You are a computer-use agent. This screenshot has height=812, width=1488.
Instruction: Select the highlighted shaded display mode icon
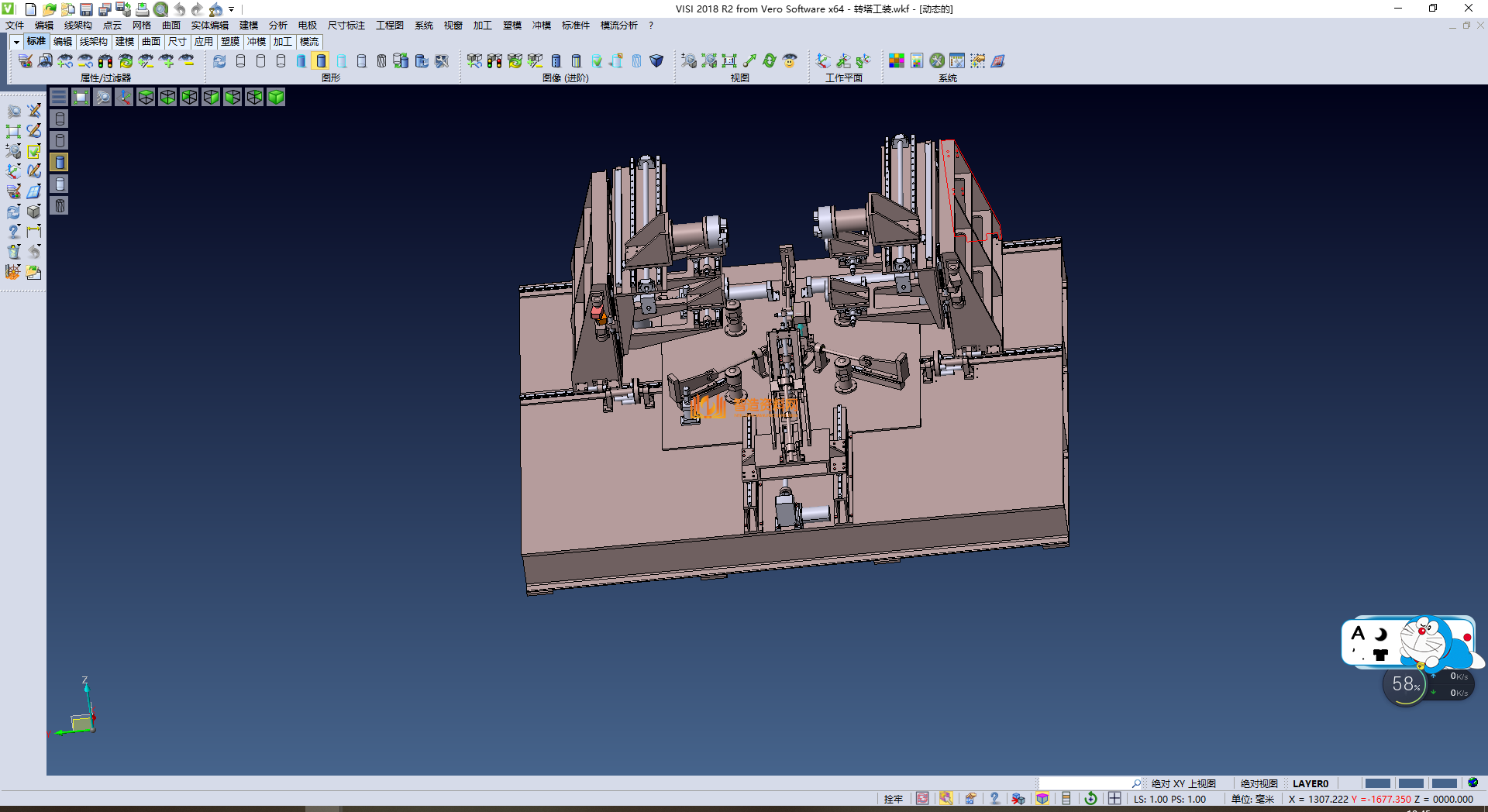(321, 61)
